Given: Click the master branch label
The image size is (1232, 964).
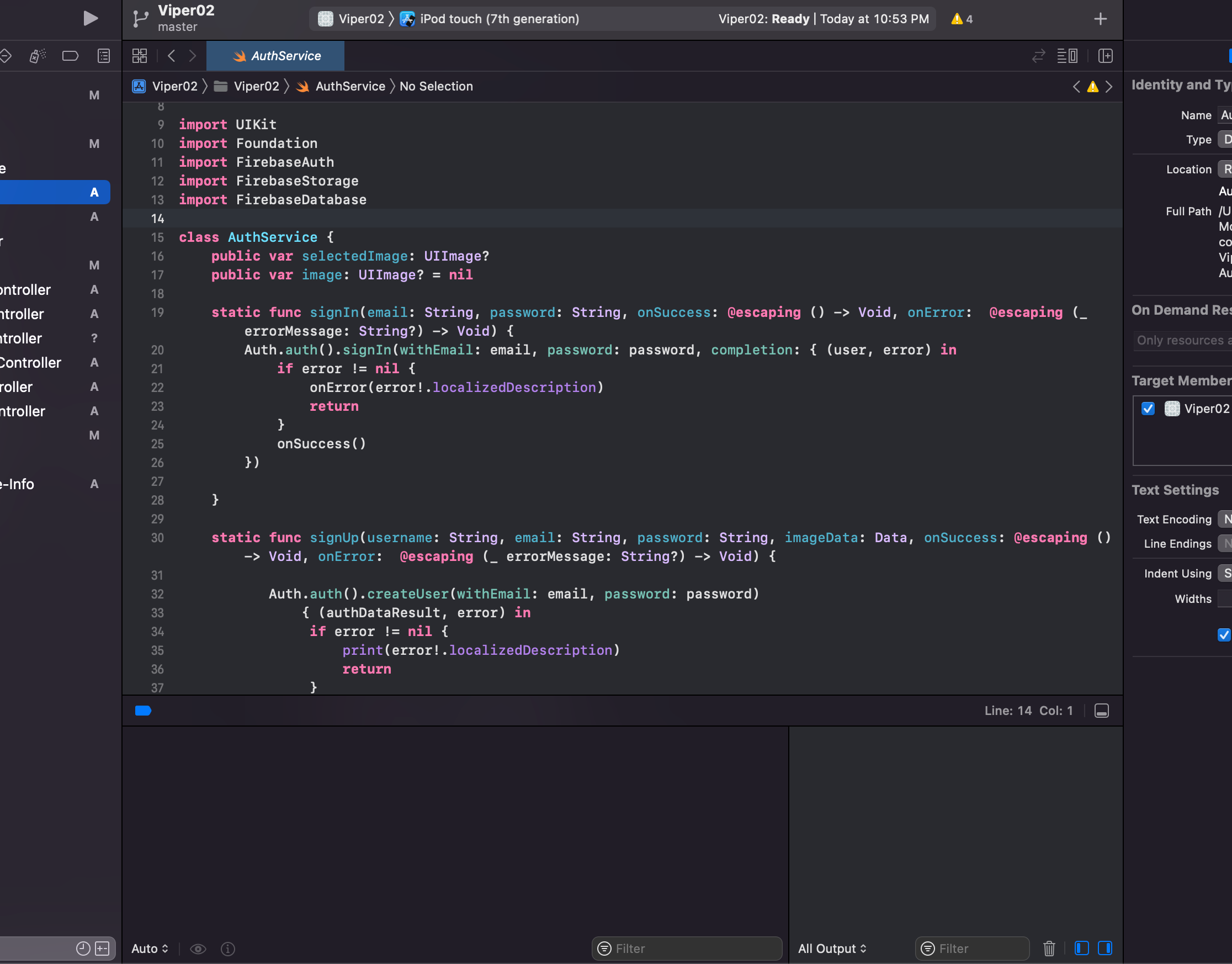Looking at the screenshot, I should point(178,27).
